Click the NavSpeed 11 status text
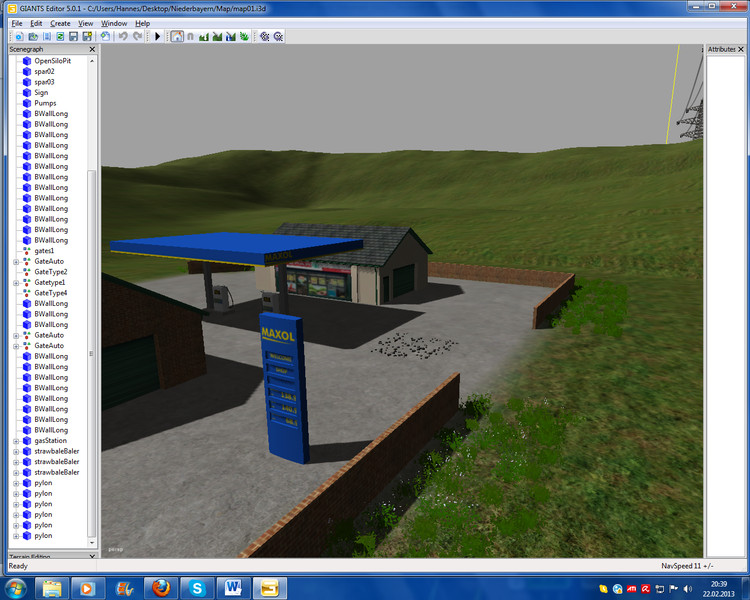This screenshot has width=750, height=600. click(687, 566)
